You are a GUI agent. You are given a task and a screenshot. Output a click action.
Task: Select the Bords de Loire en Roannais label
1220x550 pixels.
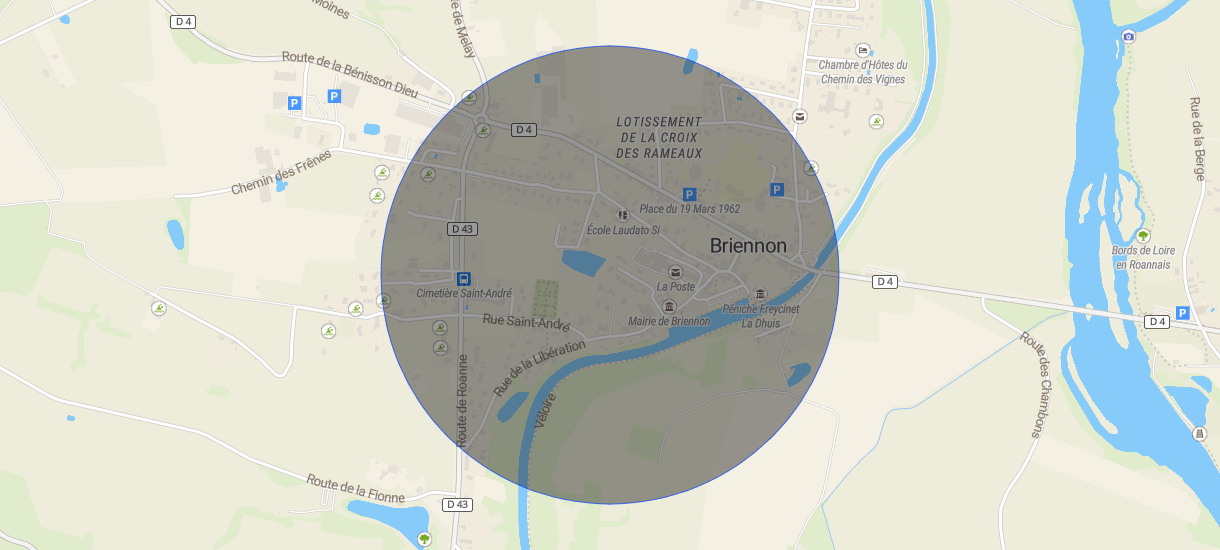pos(1142,257)
